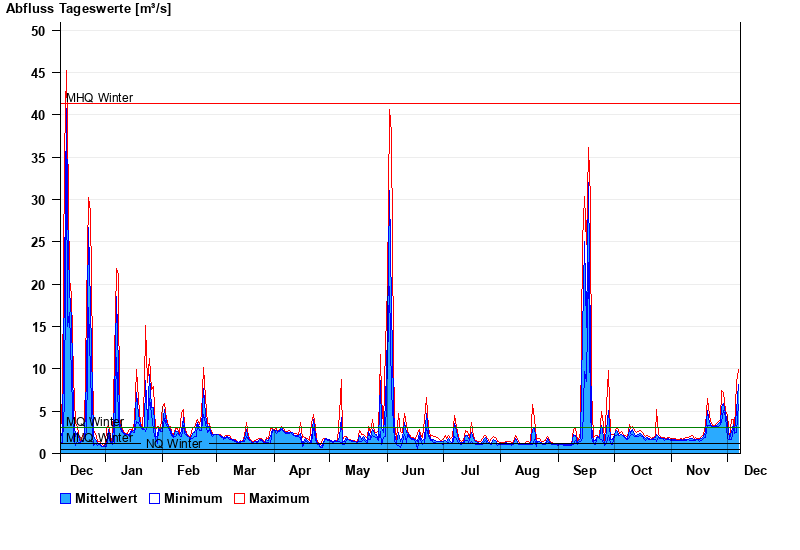Click the tip of the September maximum peak
Viewport: 800px width, 550px height.
pyautogui.click(x=588, y=148)
